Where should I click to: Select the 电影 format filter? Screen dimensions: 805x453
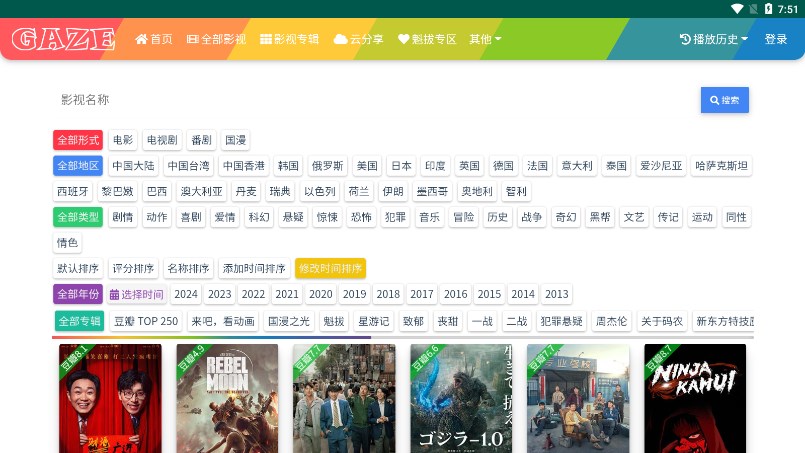coord(122,140)
